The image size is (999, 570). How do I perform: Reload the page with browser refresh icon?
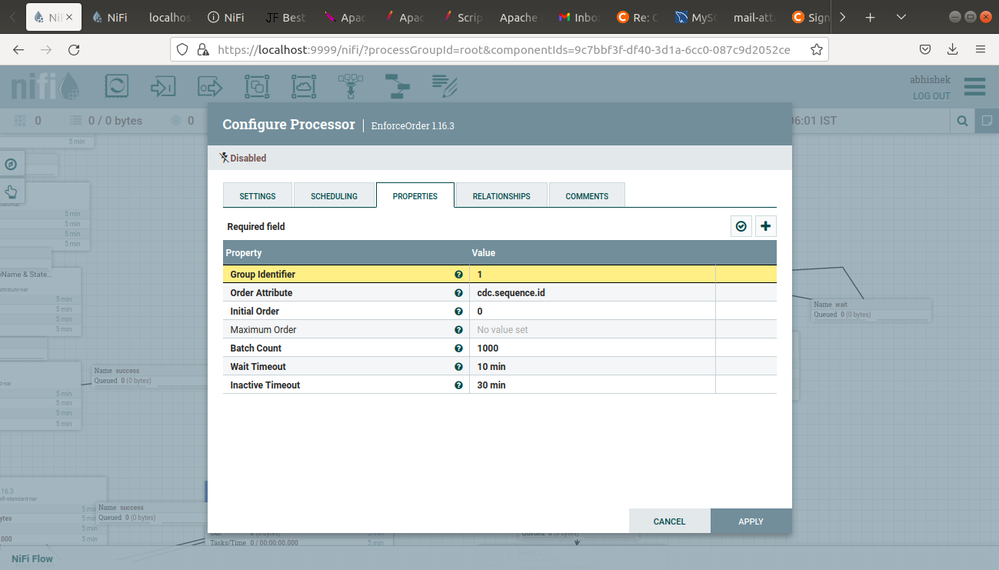point(74,49)
